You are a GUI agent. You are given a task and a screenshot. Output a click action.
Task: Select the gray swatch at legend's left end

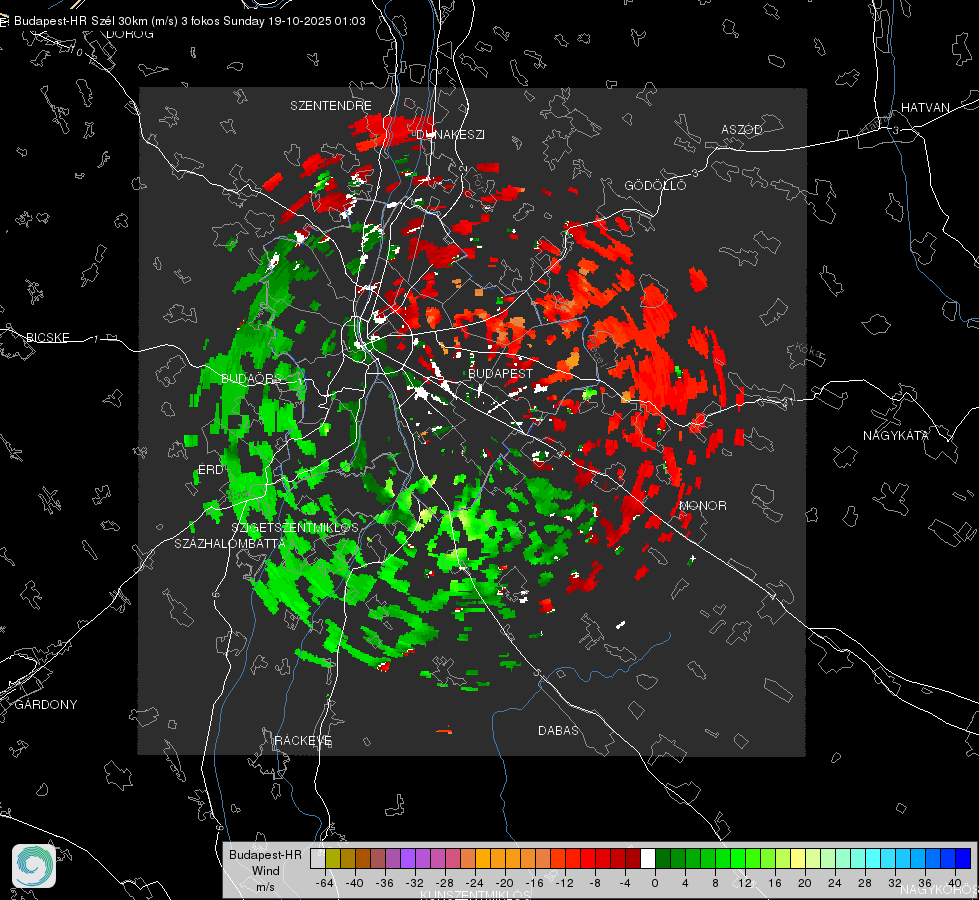point(318,859)
